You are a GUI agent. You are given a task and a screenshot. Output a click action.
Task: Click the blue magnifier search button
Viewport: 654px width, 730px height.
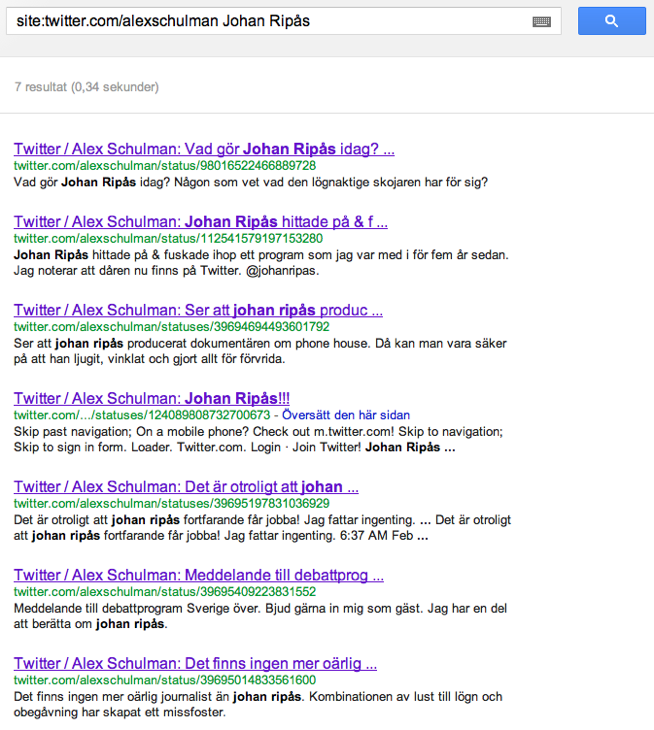tap(612, 21)
